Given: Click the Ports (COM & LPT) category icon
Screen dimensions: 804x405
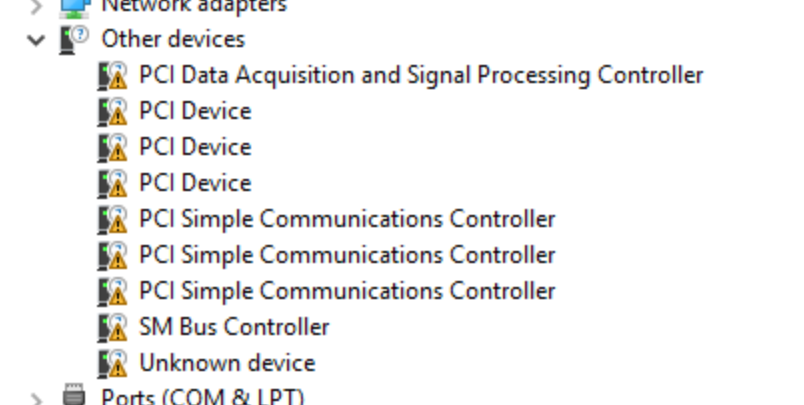Looking at the screenshot, I should point(74,396).
